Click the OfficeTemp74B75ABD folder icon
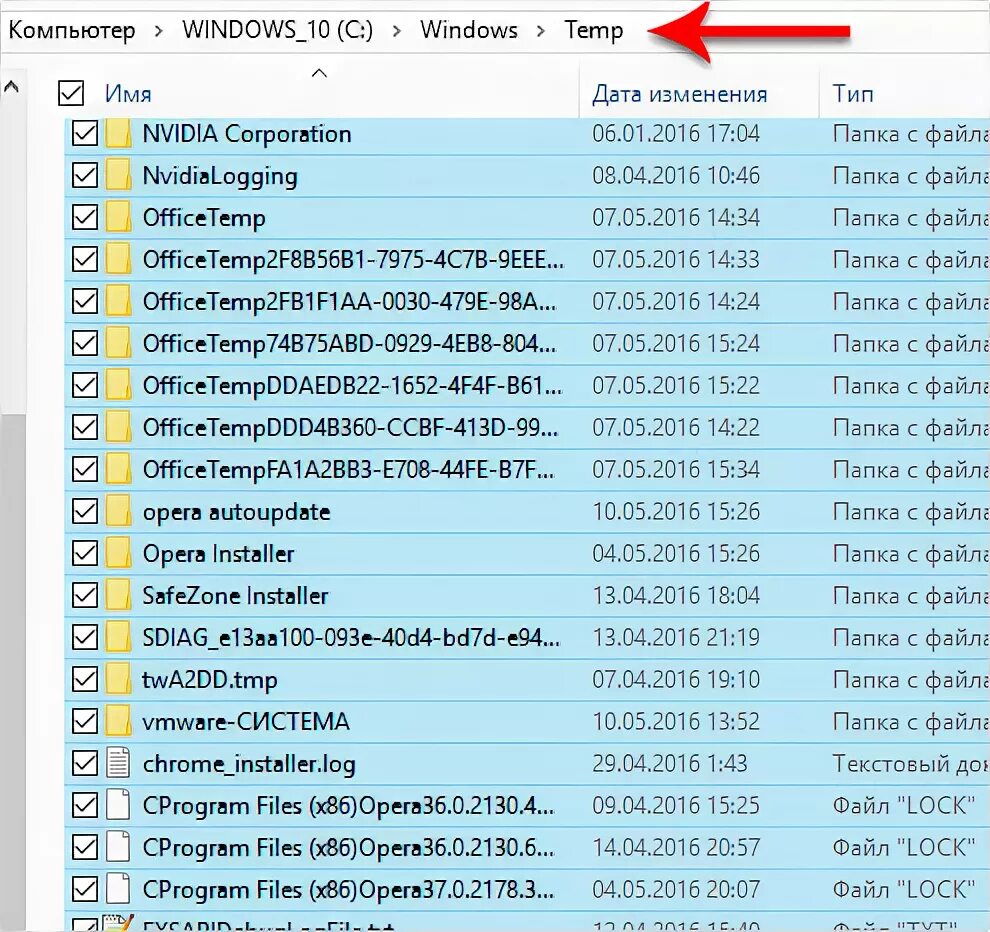Image resolution: width=990 pixels, height=932 pixels. (118, 344)
